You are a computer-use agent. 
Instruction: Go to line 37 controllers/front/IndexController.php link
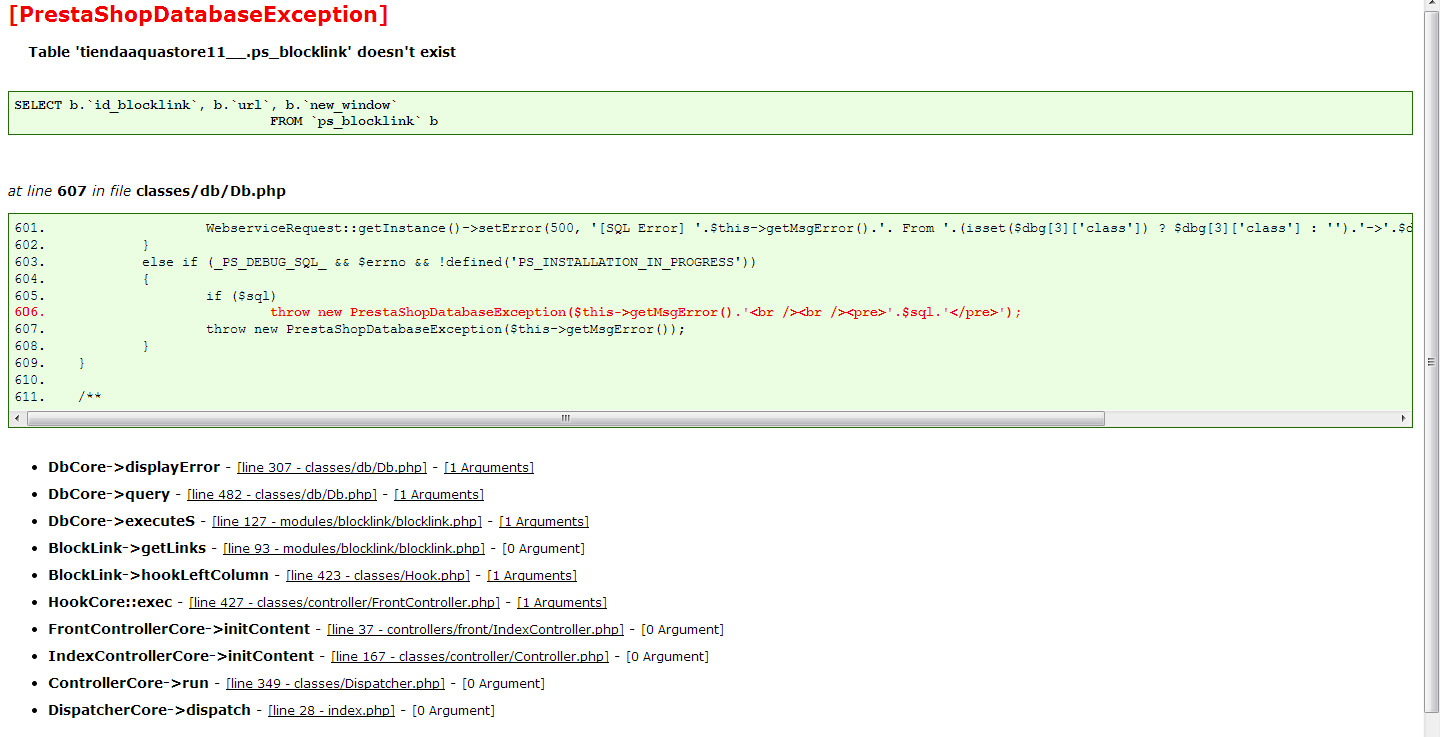coord(476,630)
